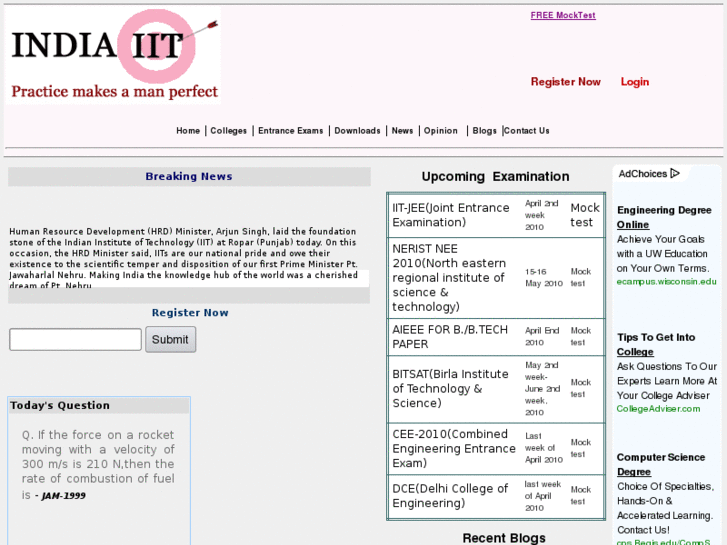The width and height of the screenshot is (727, 545).
Task: Click the 'April 2nd week 2010' date cell
Action: (x=542, y=215)
